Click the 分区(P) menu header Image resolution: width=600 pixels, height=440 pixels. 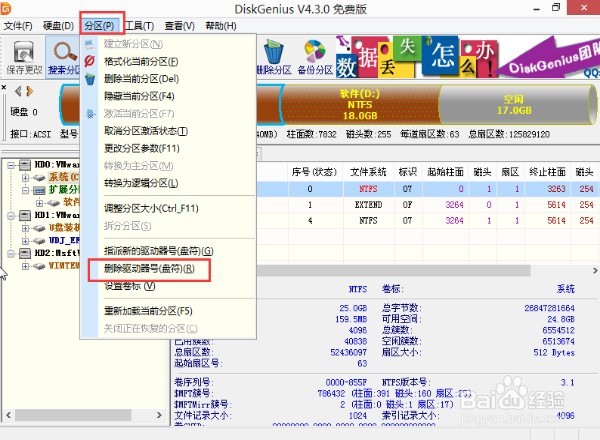point(99,26)
